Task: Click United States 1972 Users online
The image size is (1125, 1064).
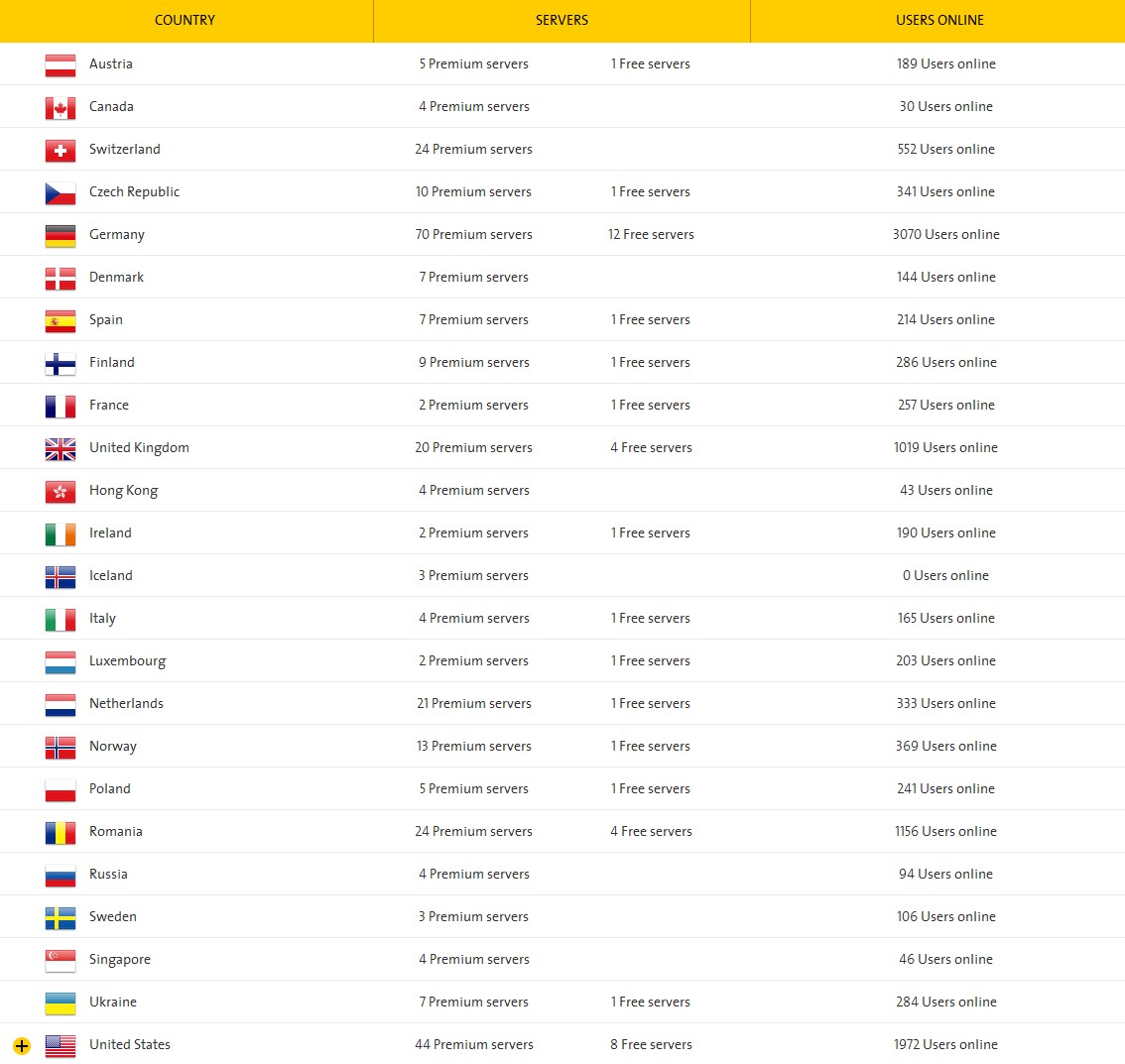Action: (945, 1044)
